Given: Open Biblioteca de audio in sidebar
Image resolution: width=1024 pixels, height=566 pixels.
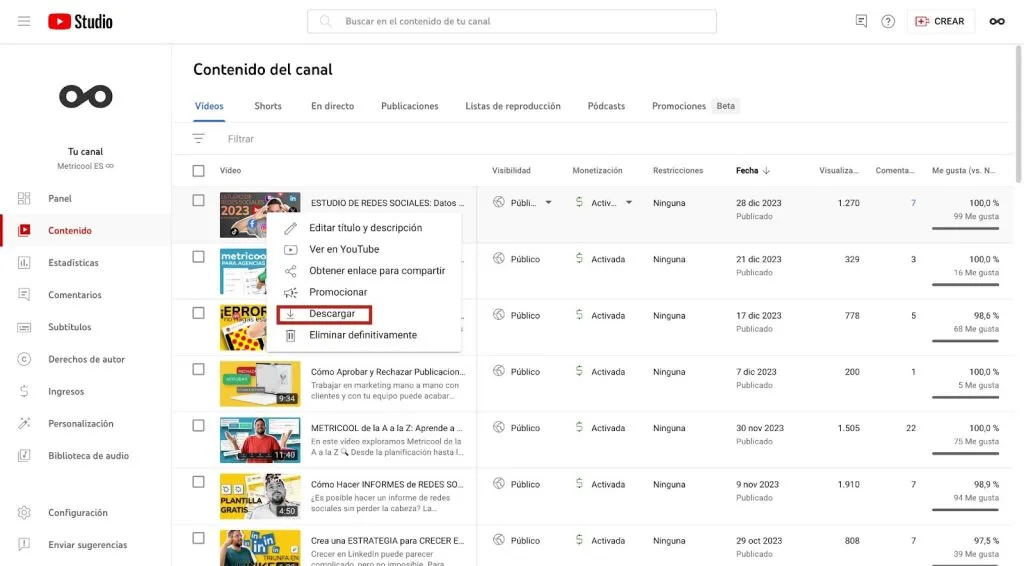Looking at the screenshot, I should tap(88, 456).
